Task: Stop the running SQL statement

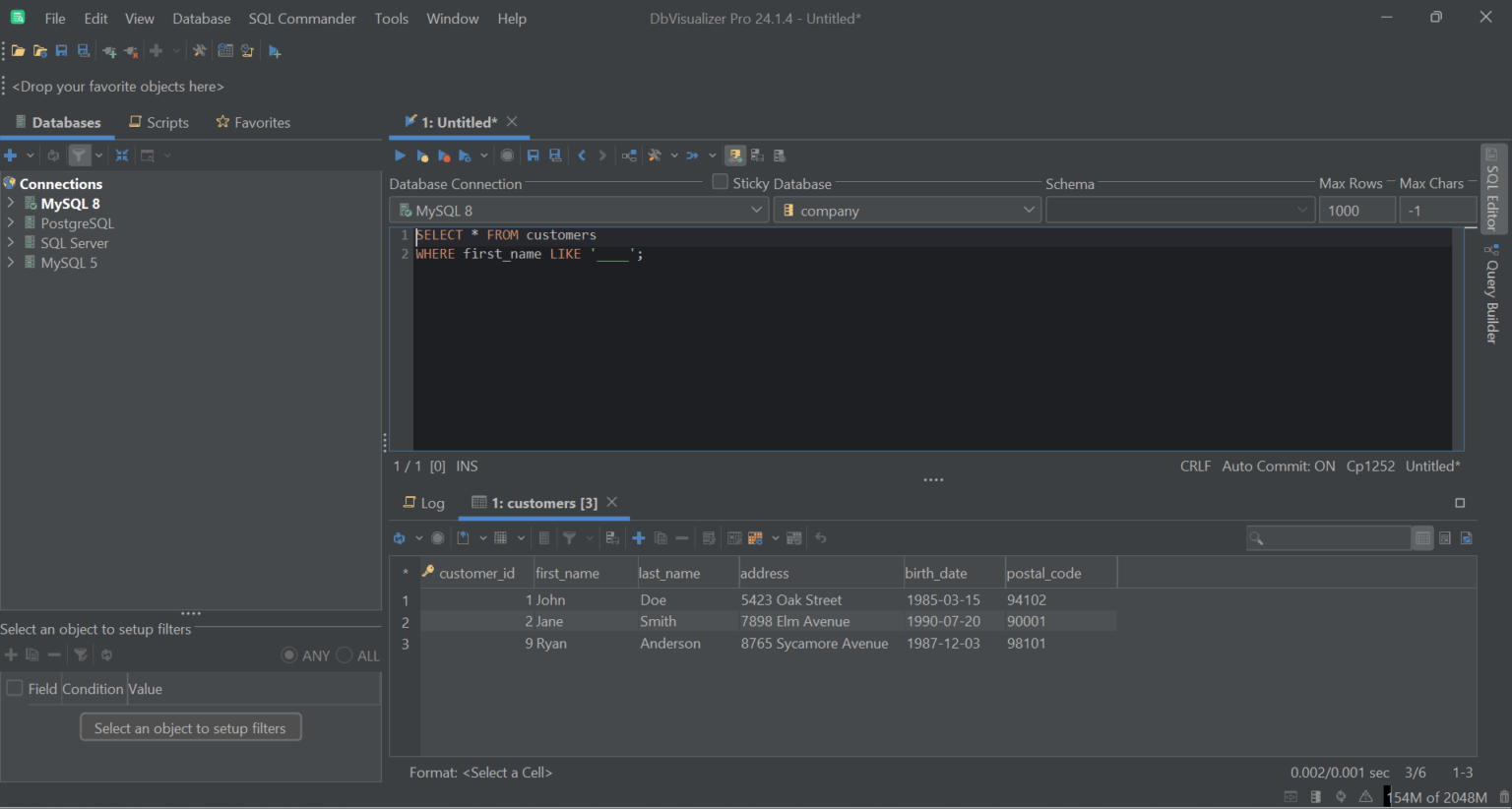Action: click(506, 155)
